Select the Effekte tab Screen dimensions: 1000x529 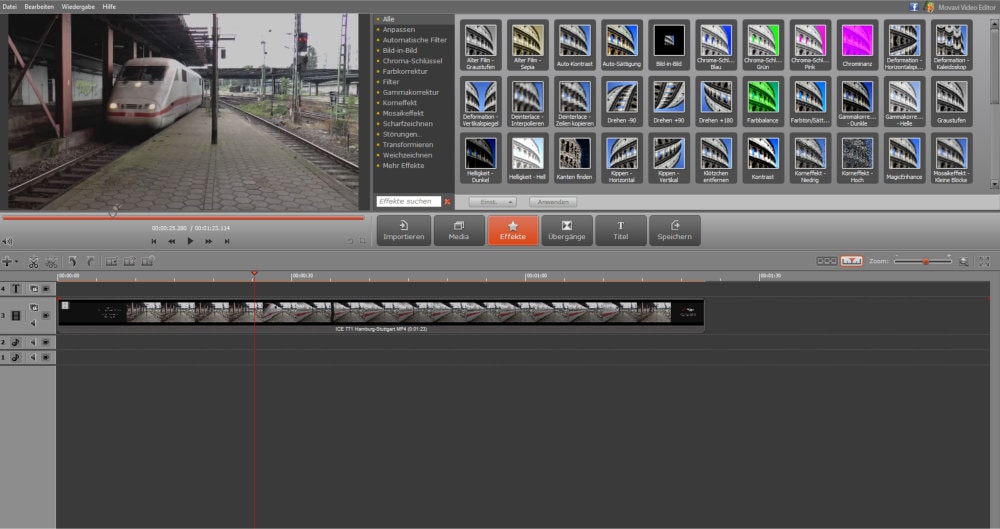513,230
